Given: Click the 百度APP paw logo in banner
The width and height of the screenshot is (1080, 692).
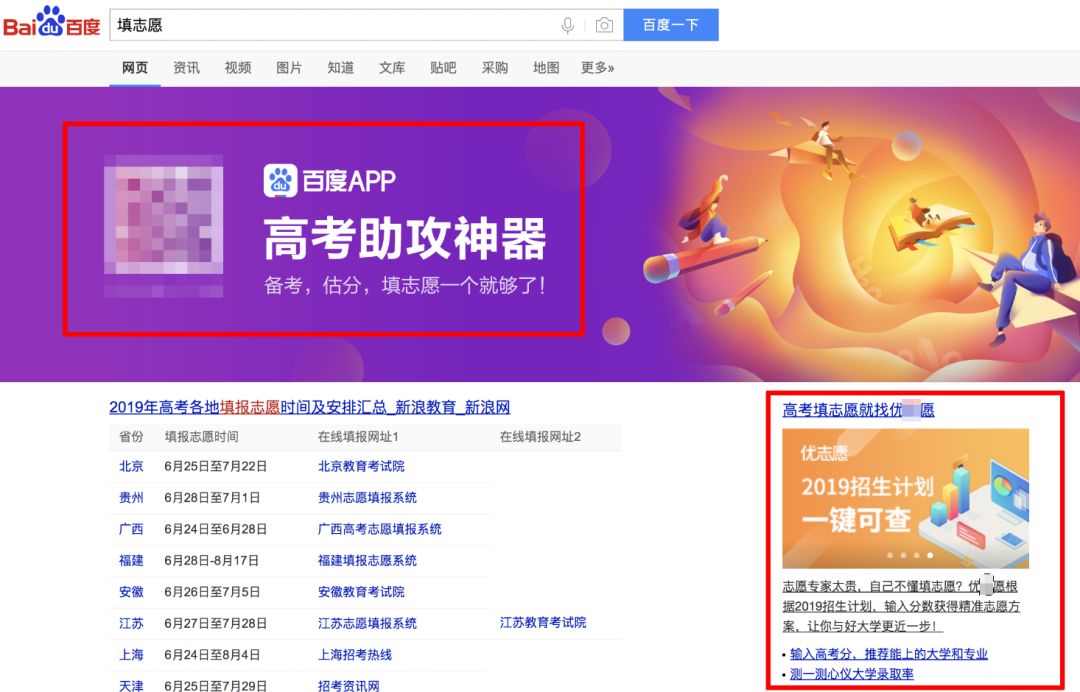Looking at the screenshot, I should click(280, 180).
